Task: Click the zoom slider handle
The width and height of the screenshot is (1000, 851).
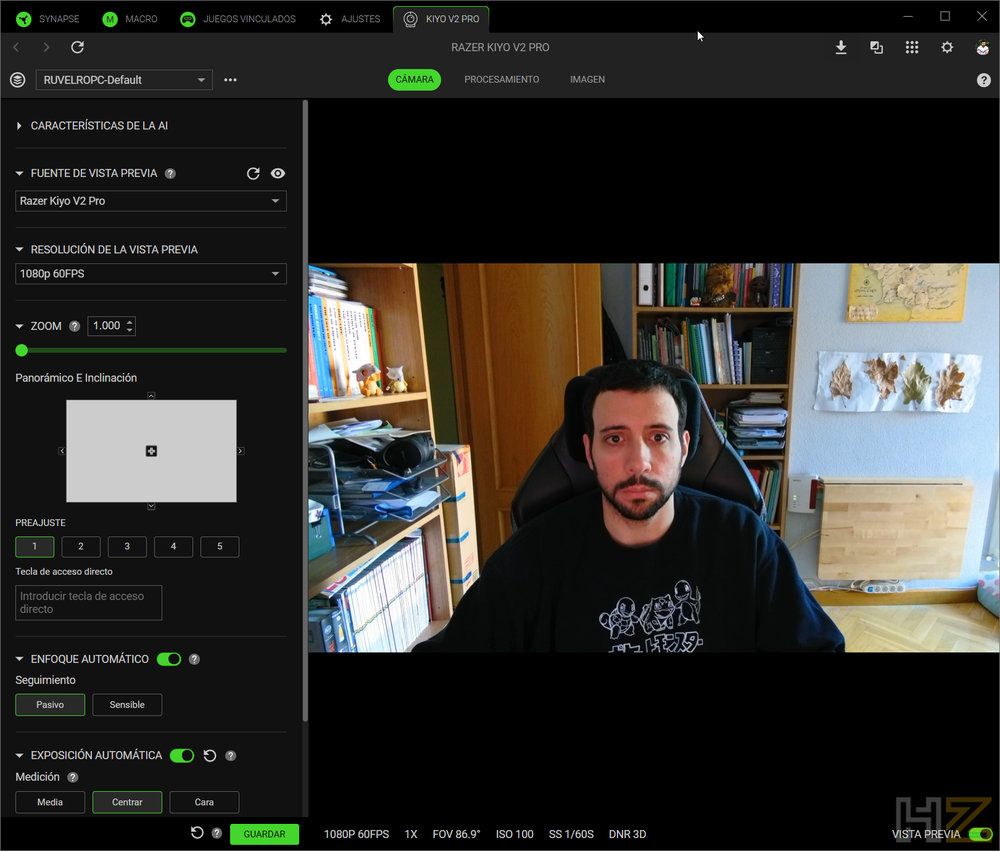Action: tap(22, 350)
